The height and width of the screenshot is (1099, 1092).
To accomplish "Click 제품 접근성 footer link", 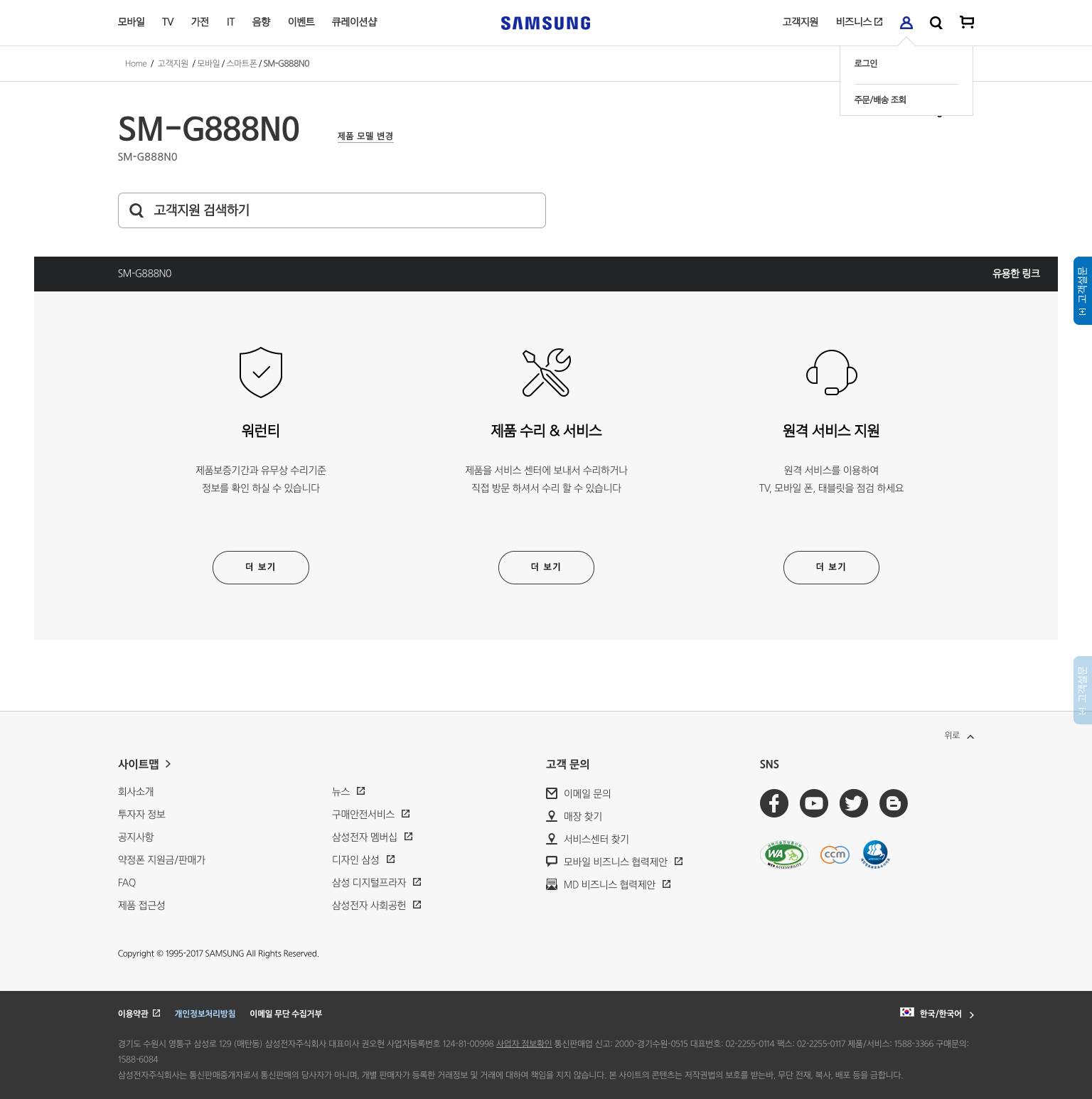I will (141, 905).
